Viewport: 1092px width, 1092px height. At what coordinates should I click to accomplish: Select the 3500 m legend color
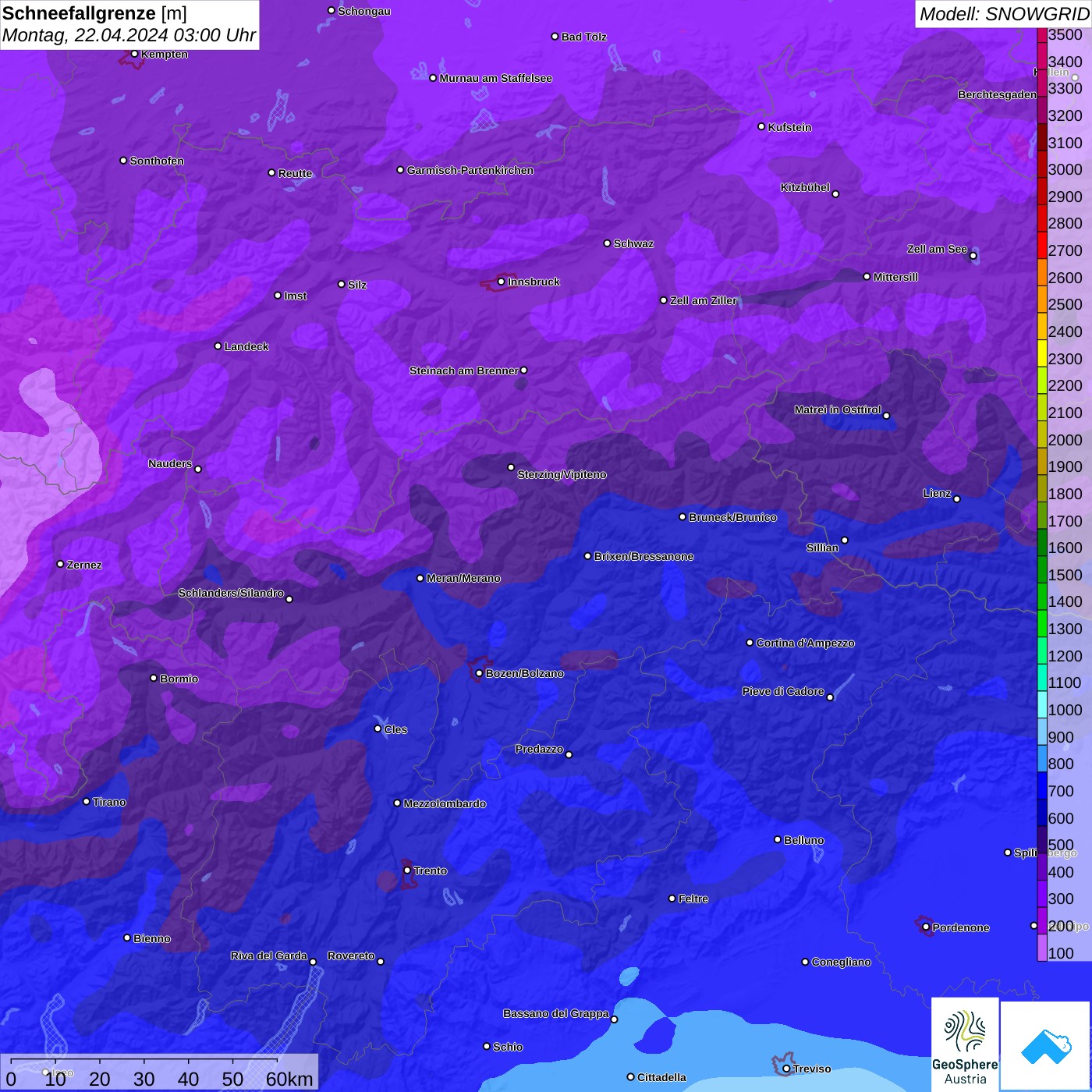(1042, 34)
